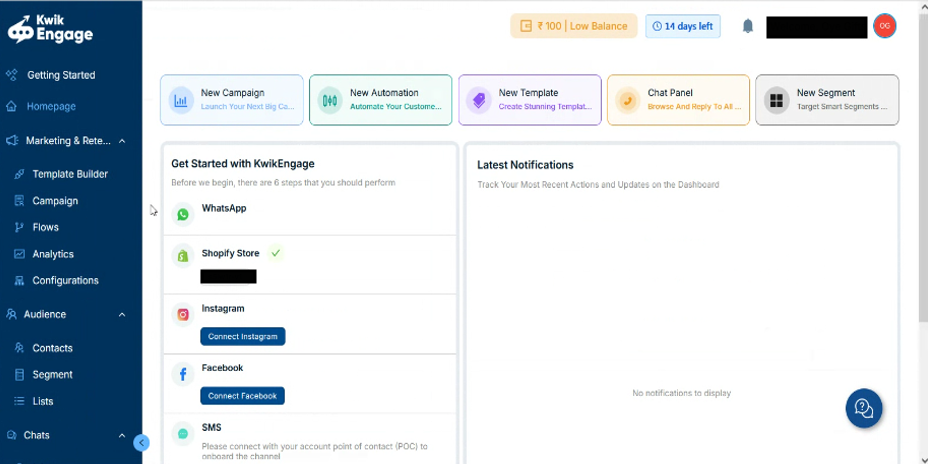Image resolution: width=928 pixels, height=464 pixels.
Task: Click the Kwik Engage logo
Action: pos(50,28)
